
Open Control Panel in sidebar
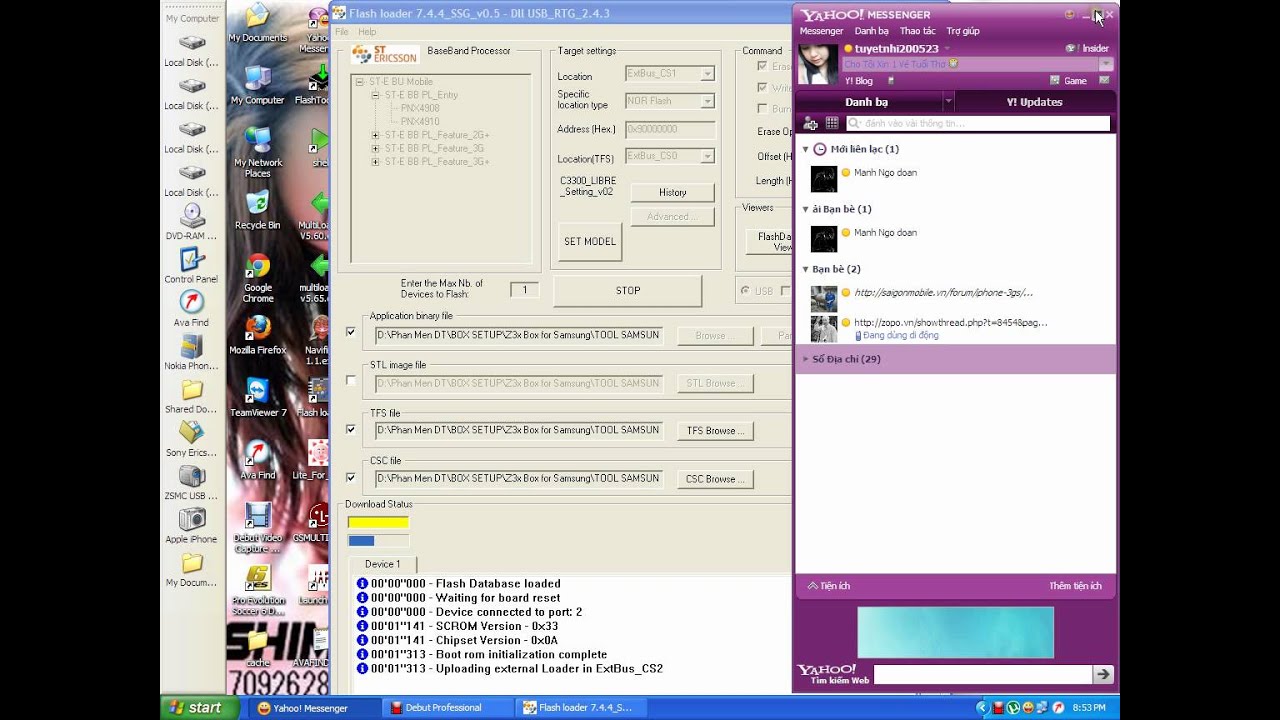click(x=191, y=265)
